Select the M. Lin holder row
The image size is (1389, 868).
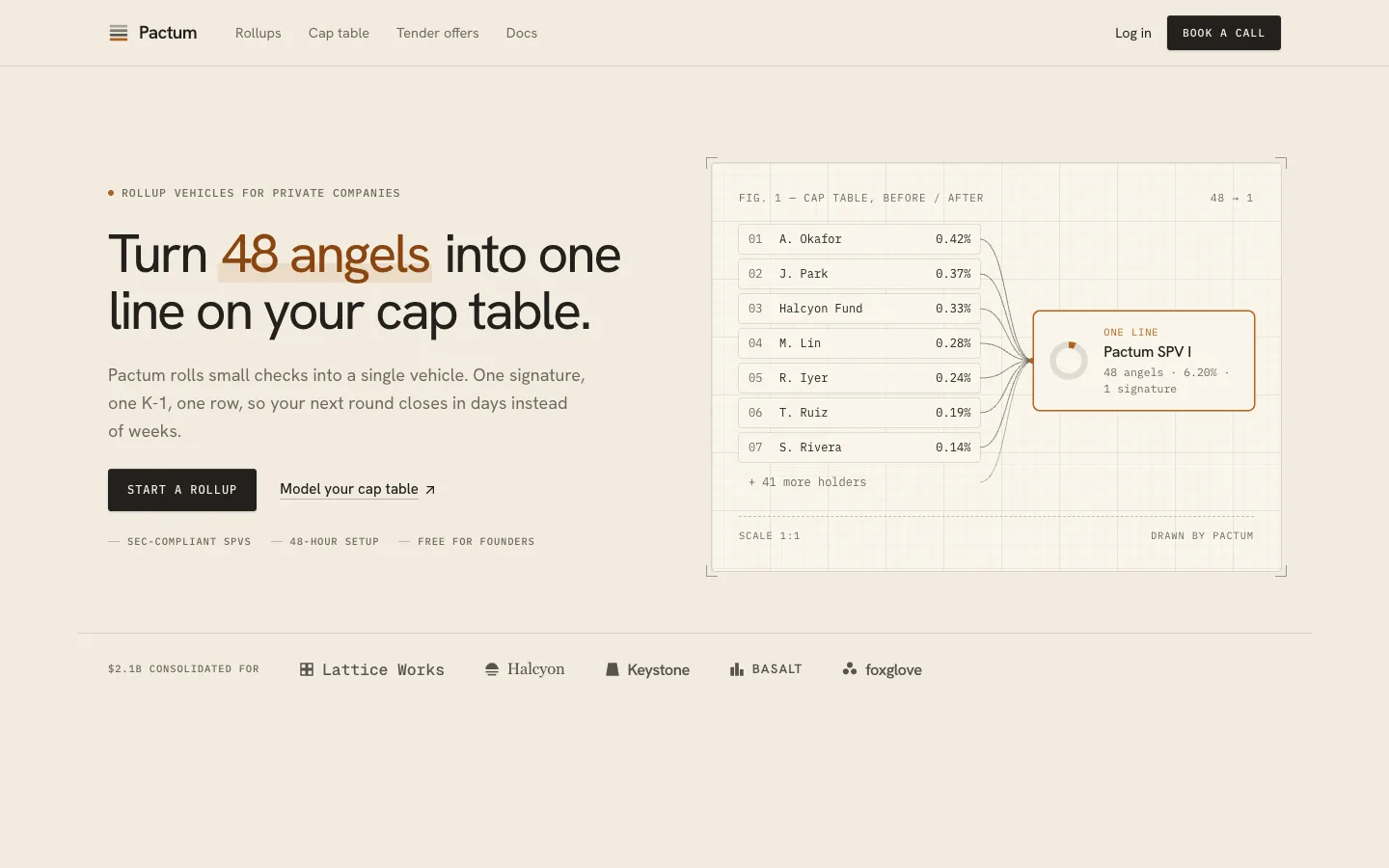pyautogui.click(x=859, y=343)
